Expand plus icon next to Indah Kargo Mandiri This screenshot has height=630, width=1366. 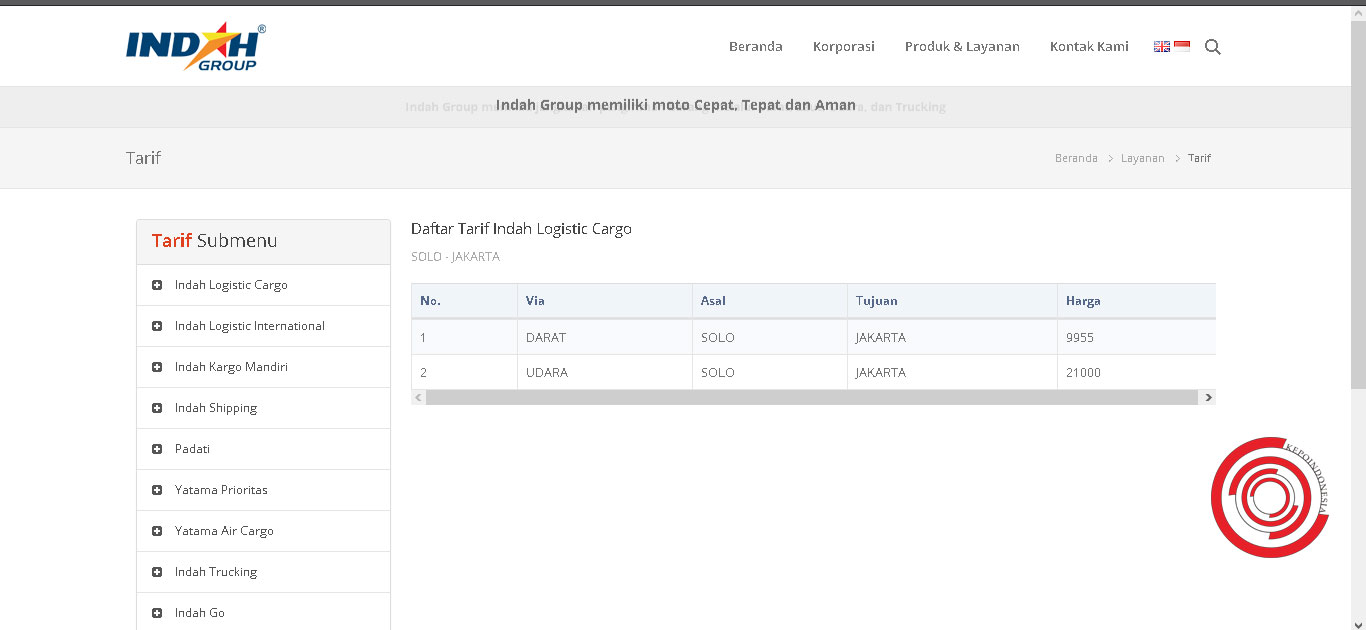(157, 367)
